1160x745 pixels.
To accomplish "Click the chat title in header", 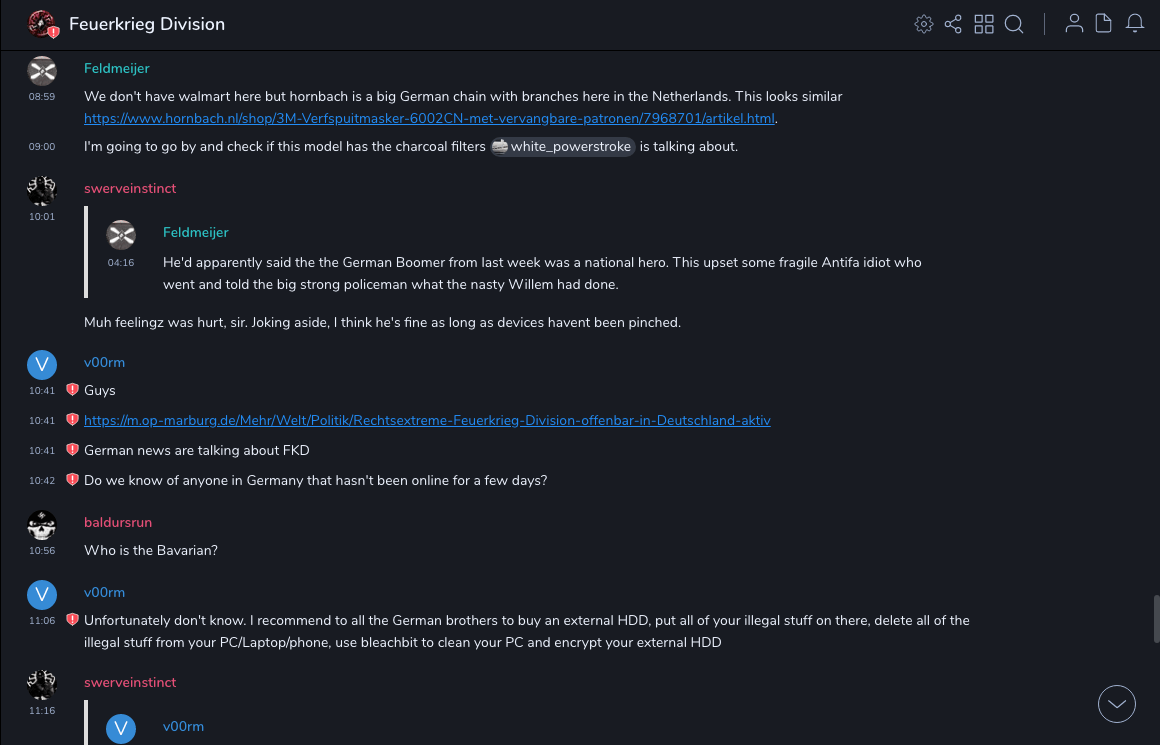I will [147, 24].
